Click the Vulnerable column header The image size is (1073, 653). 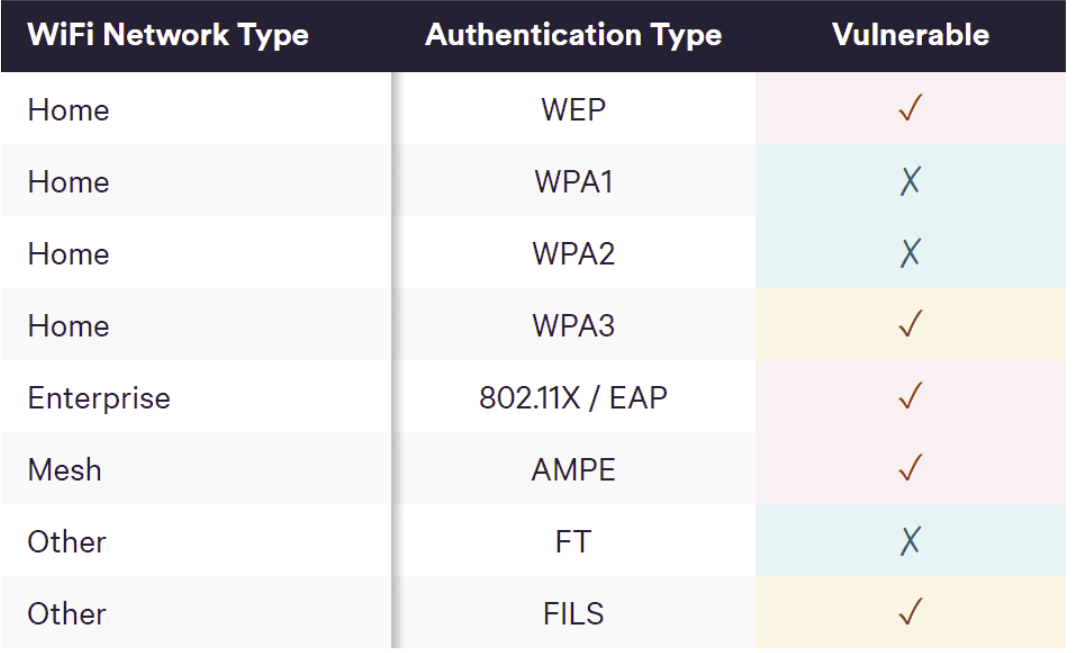pyautogui.click(x=910, y=36)
